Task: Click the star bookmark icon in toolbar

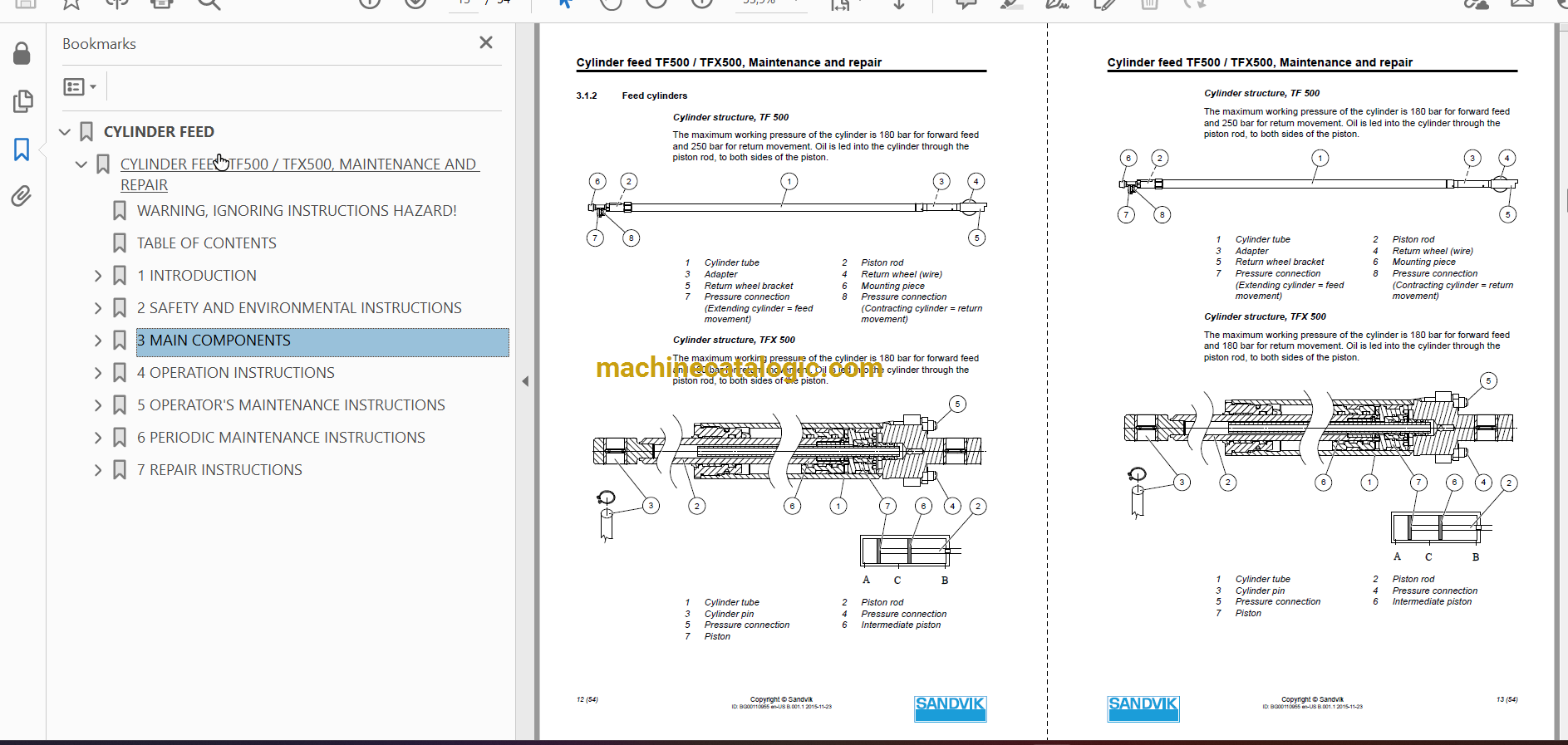Action: [x=71, y=4]
